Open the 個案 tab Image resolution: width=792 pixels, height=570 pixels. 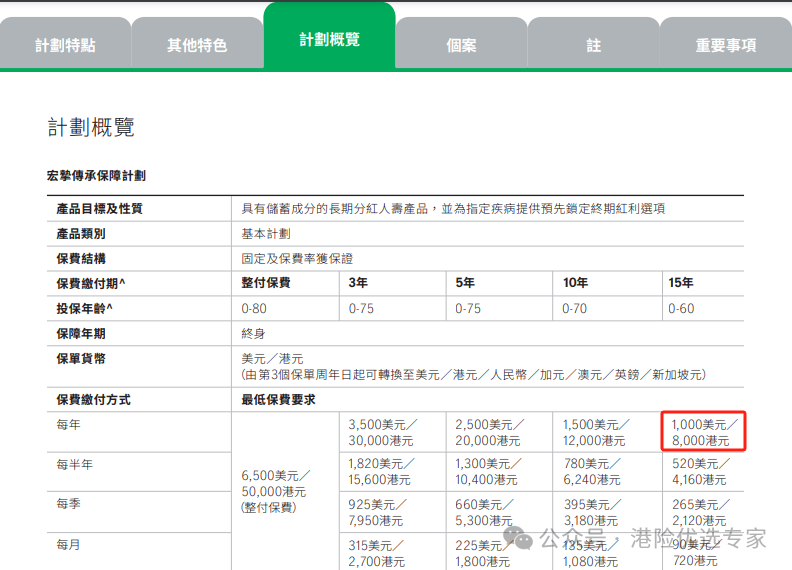461,44
